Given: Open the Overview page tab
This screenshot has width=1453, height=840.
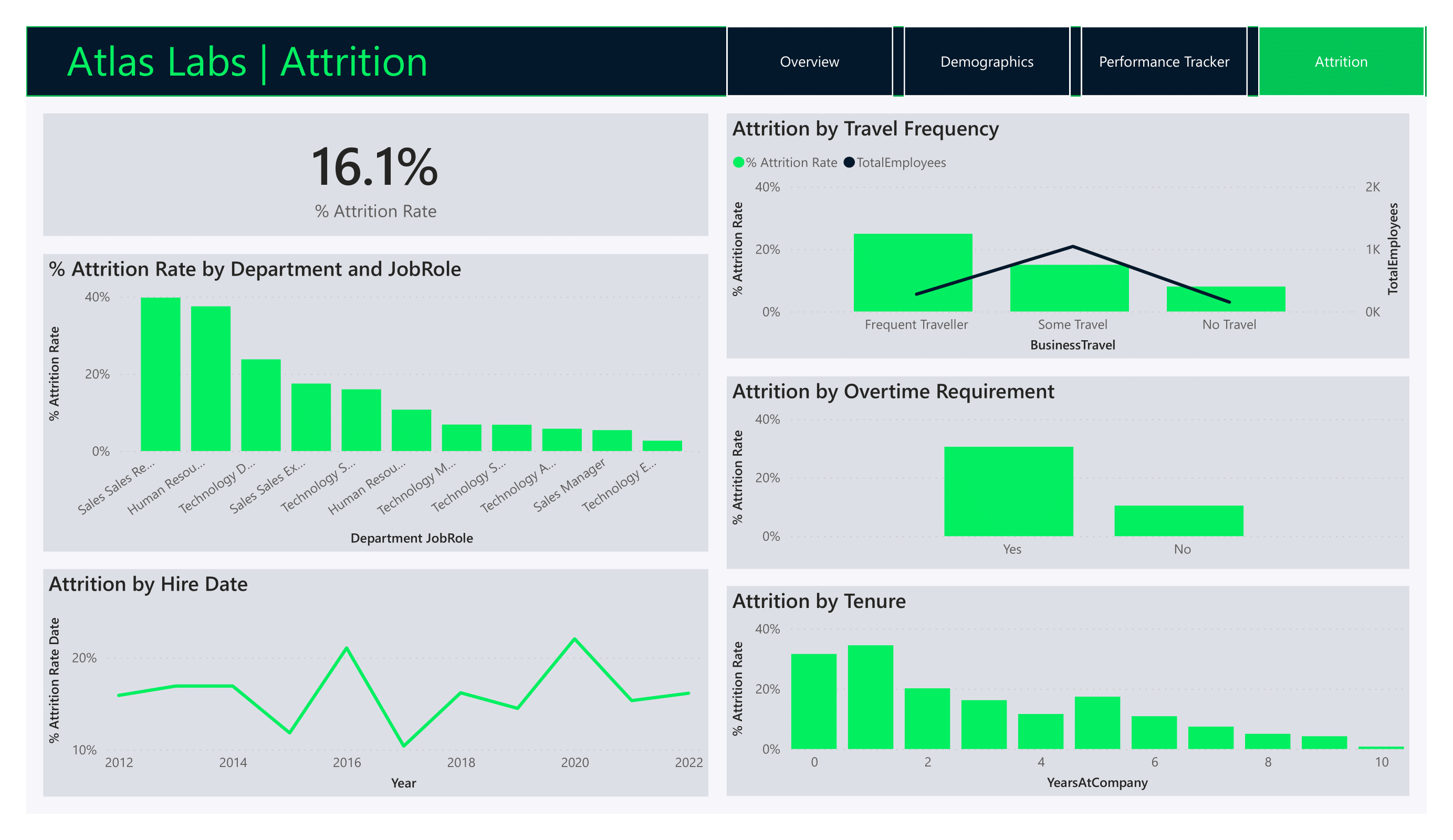Looking at the screenshot, I should [809, 62].
